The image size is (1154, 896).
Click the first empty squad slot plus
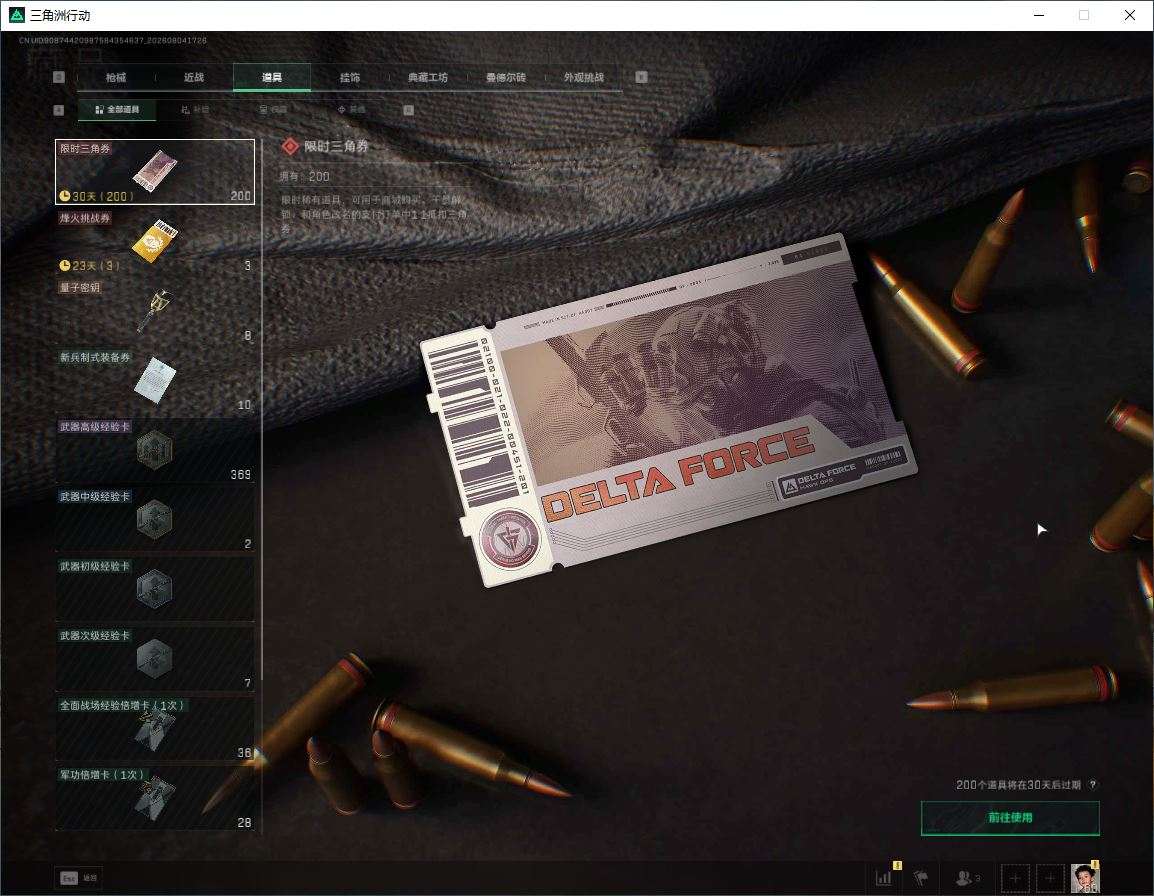point(1015,878)
